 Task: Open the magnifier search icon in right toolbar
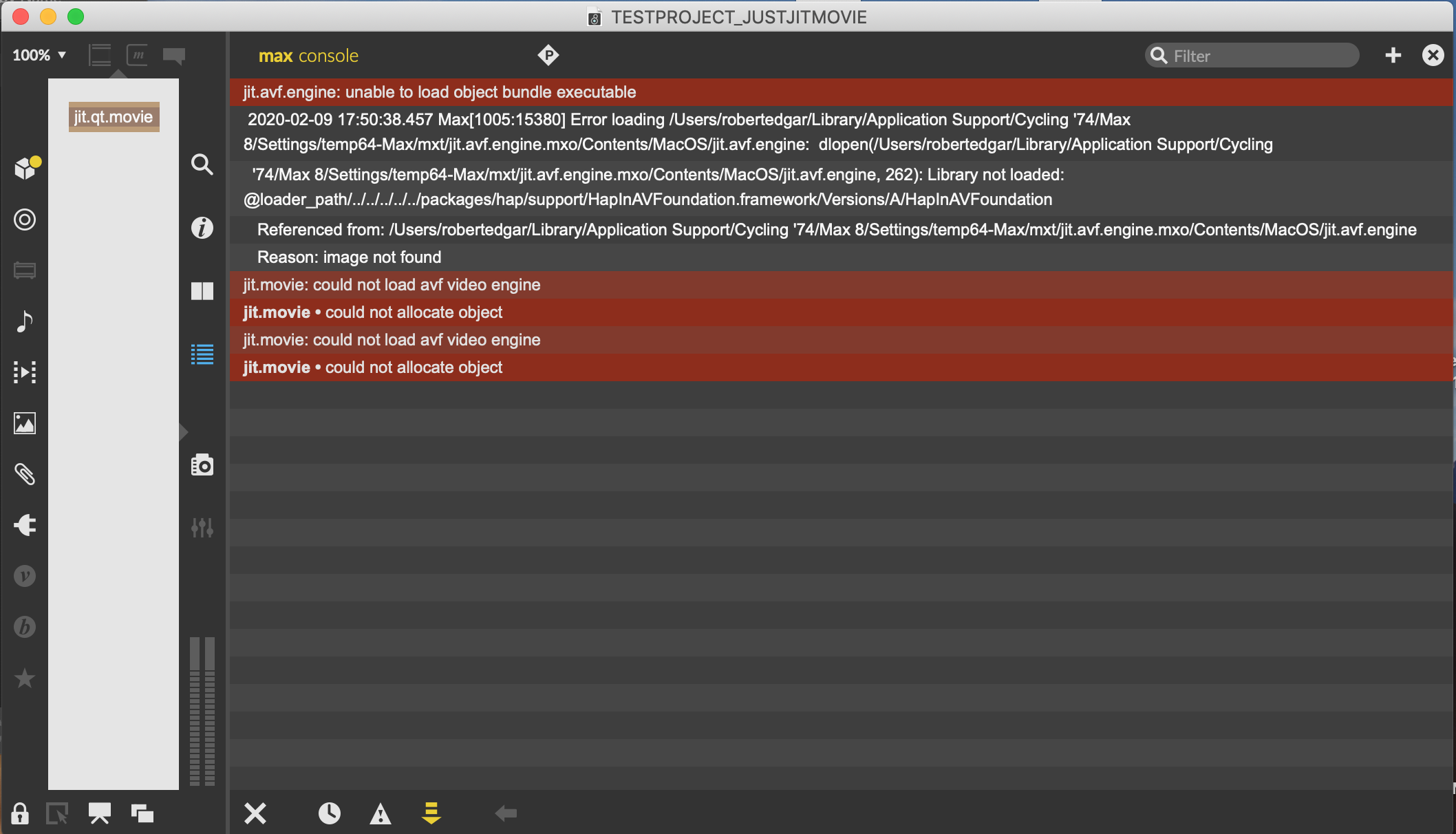click(202, 164)
